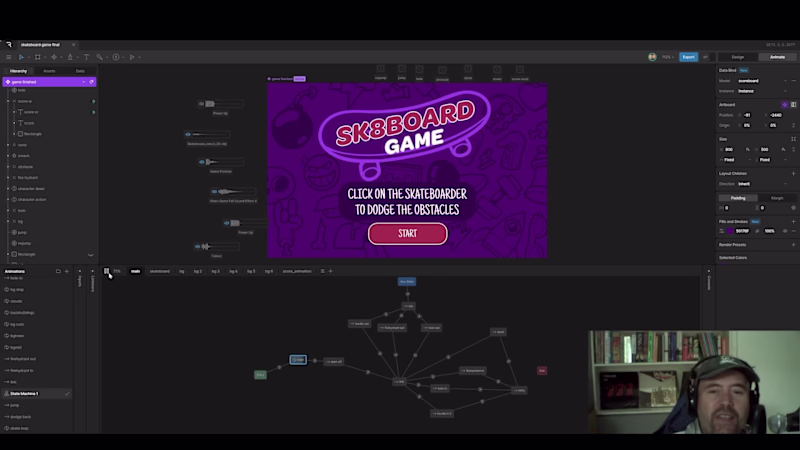
Task: Select the score_animation layer tab
Action: pyautogui.click(x=297, y=271)
